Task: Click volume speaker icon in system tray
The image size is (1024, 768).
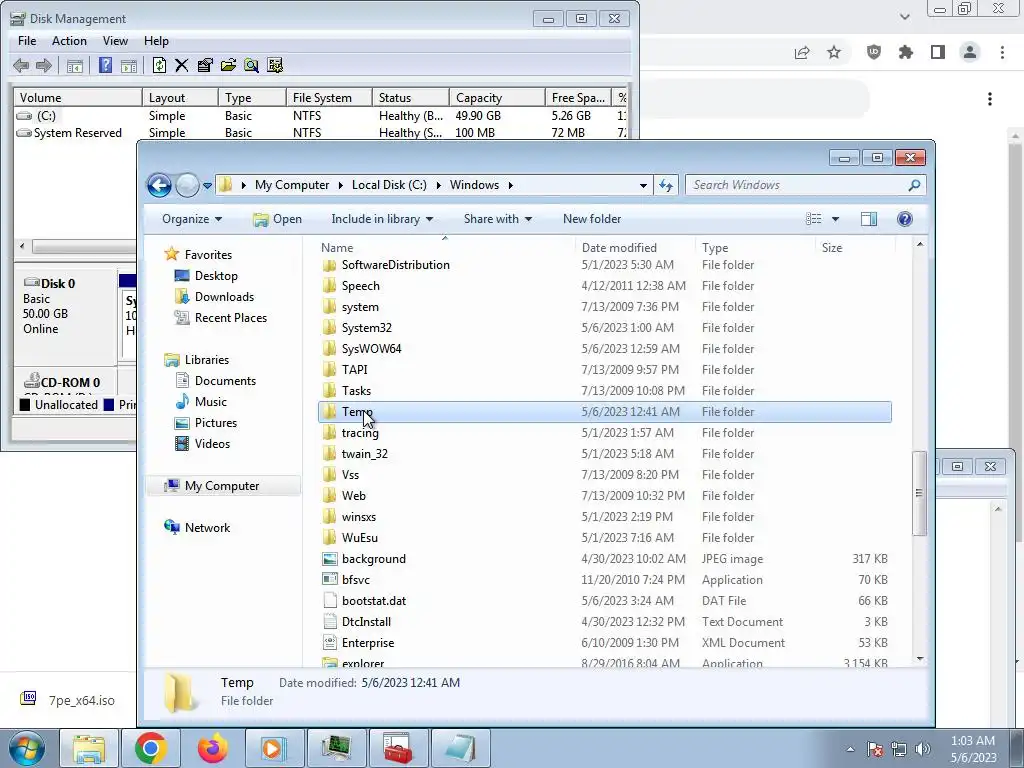Action: pos(923,749)
